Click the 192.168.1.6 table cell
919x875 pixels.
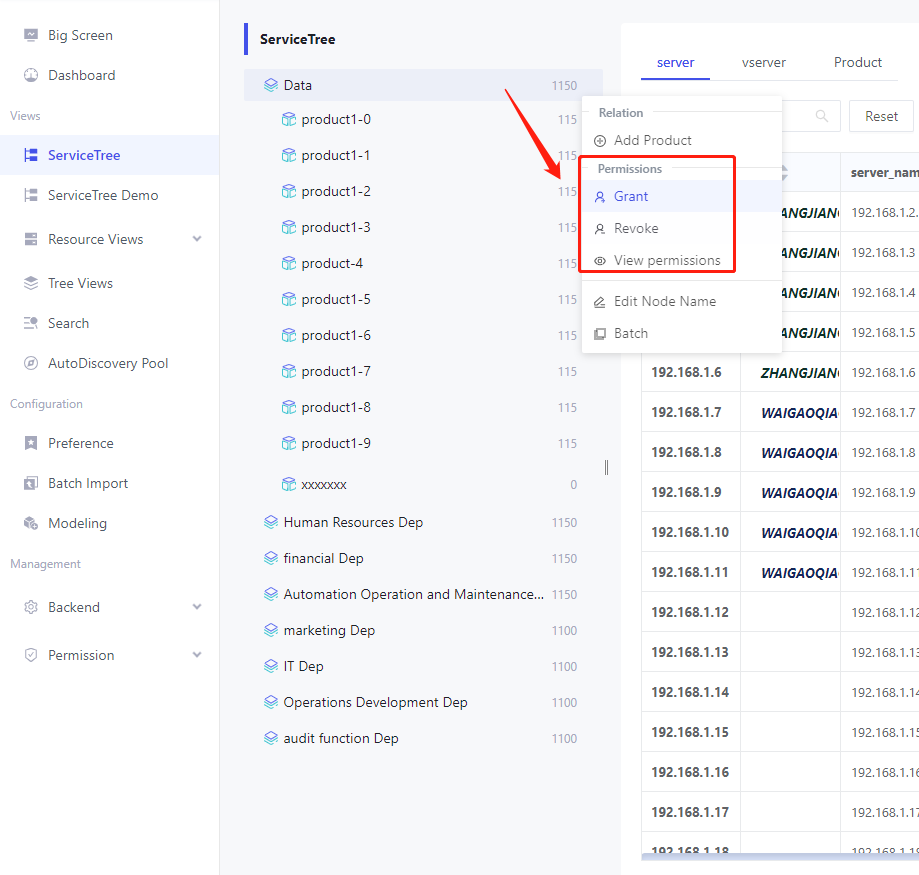[691, 372]
